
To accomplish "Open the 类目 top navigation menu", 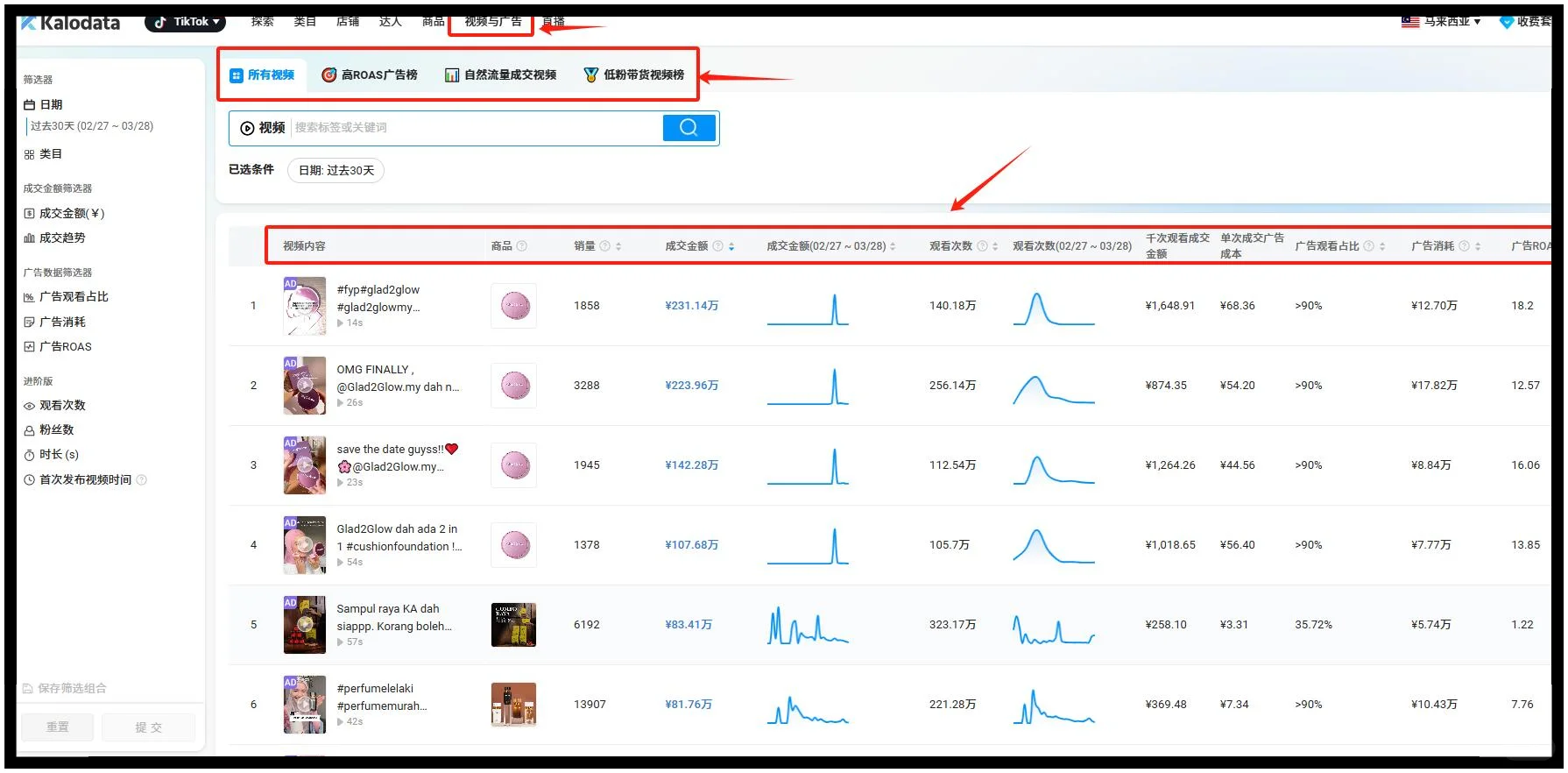I will (x=305, y=21).
